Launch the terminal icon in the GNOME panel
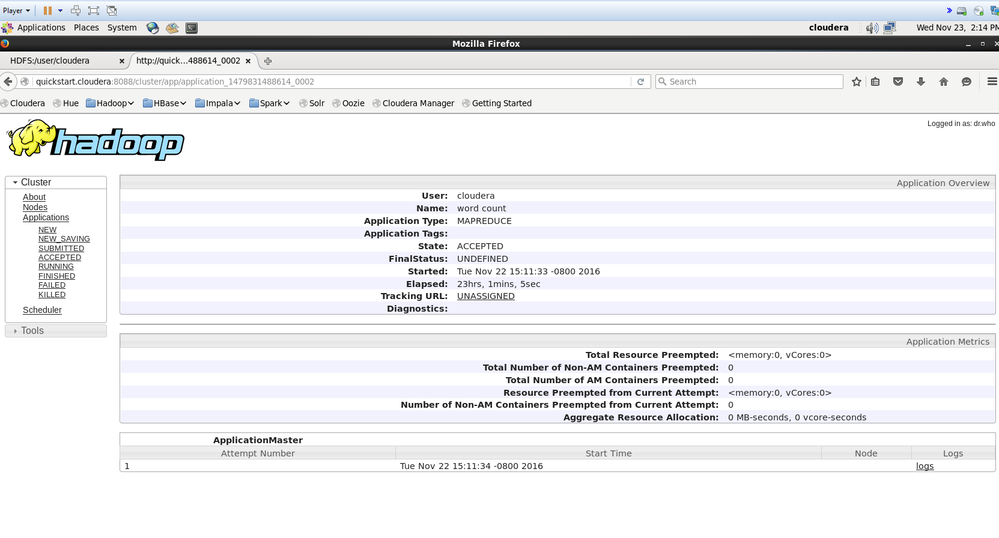The image size is (999, 538). coord(191,28)
